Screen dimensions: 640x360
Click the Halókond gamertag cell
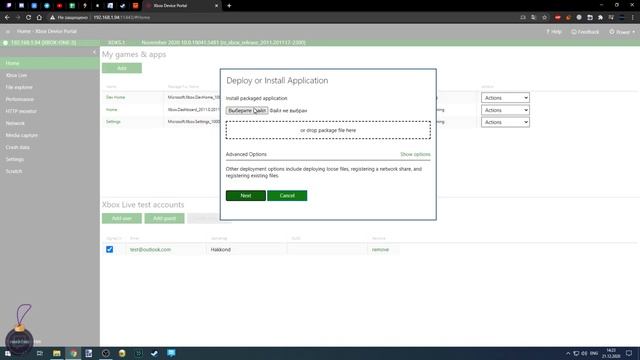click(x=246, y=249)
